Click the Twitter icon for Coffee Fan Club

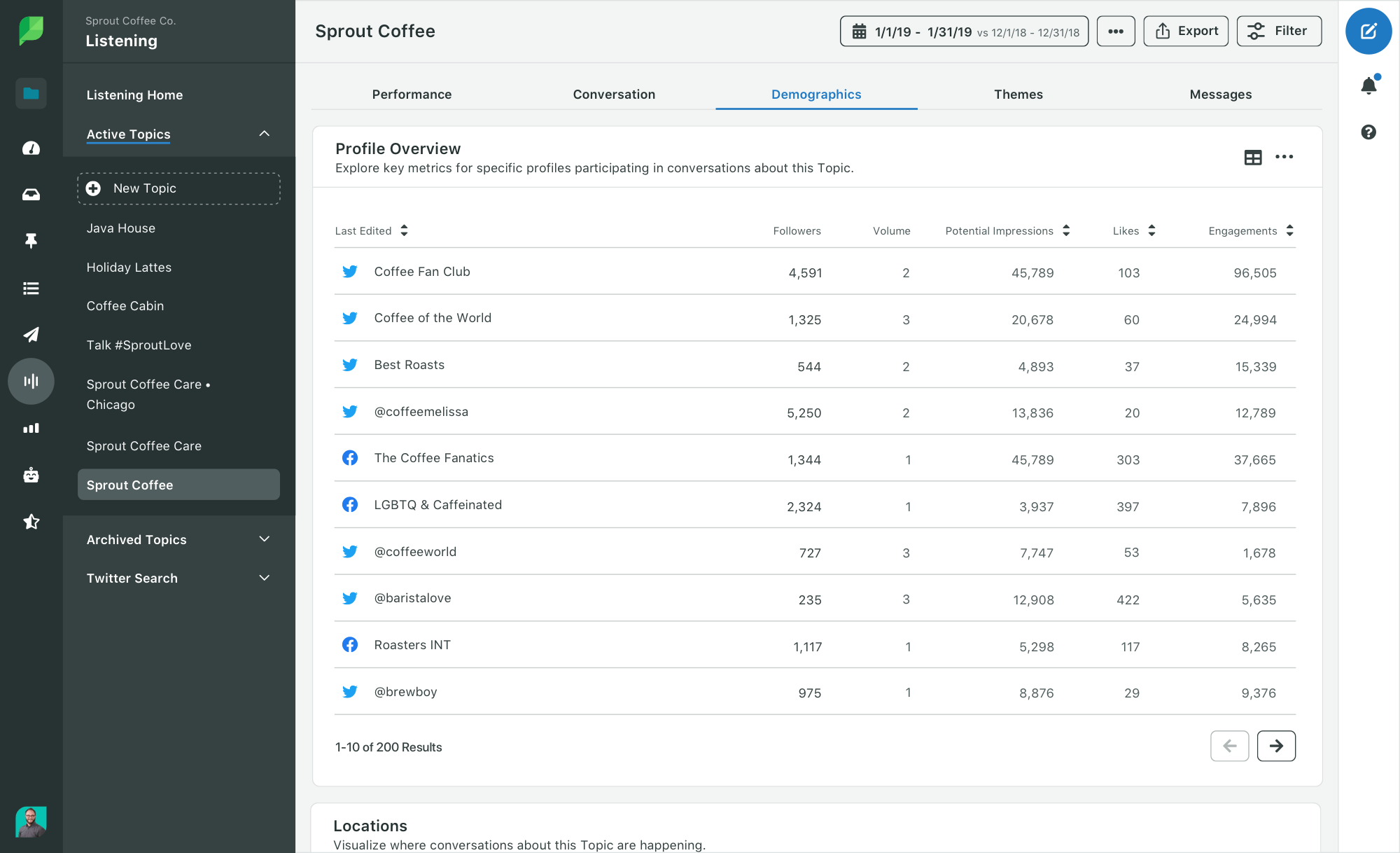tap(350, 272)
